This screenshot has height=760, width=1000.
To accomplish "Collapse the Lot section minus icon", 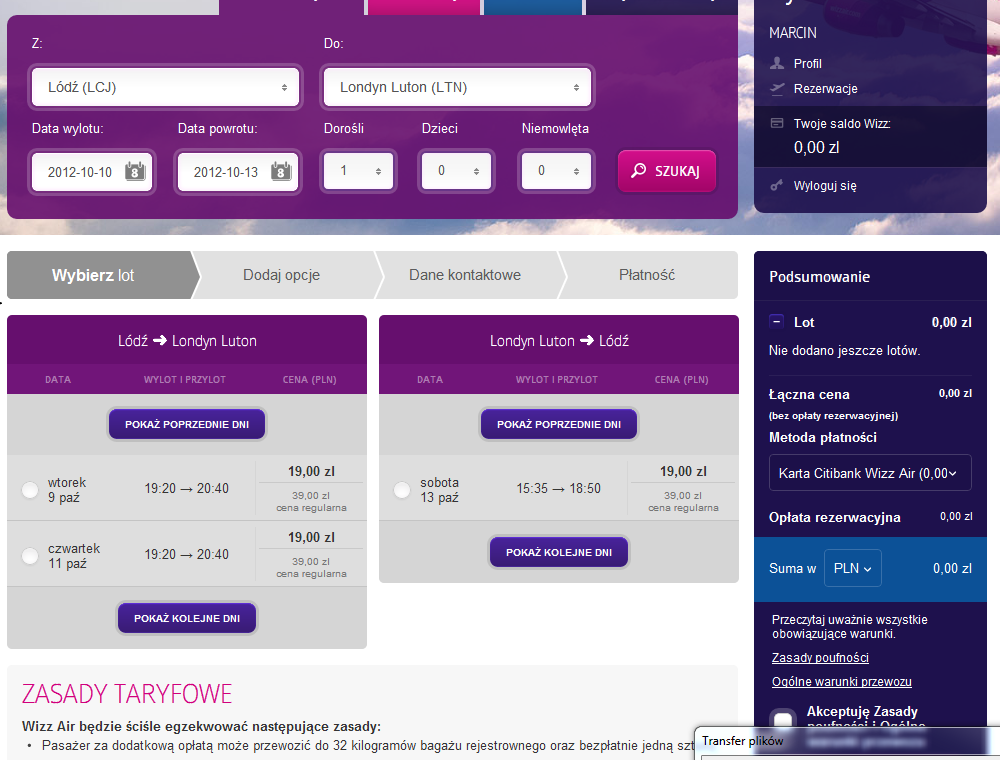I will coord(776,322).
